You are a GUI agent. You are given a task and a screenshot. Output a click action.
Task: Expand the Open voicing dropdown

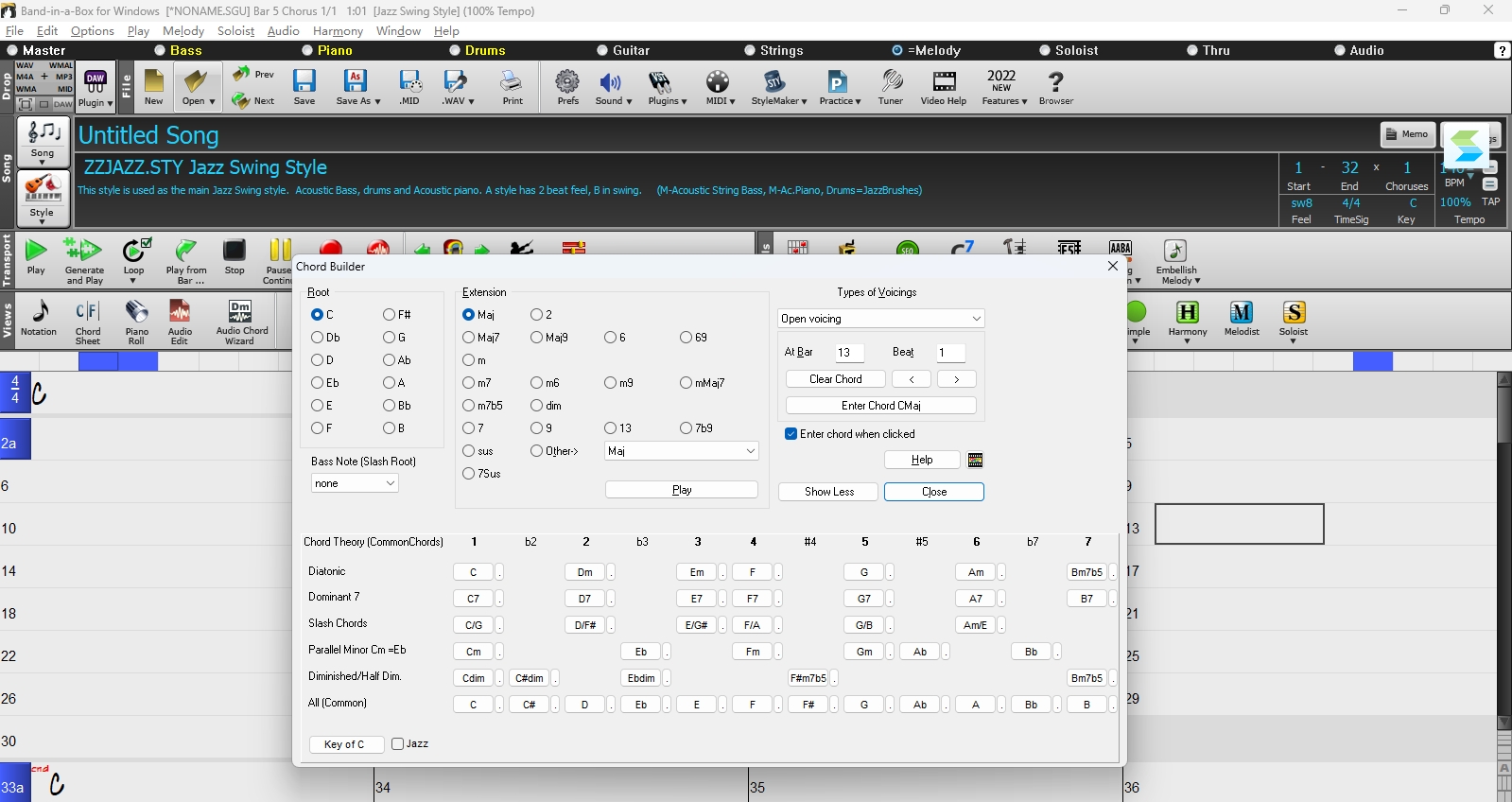pos(881,319)
